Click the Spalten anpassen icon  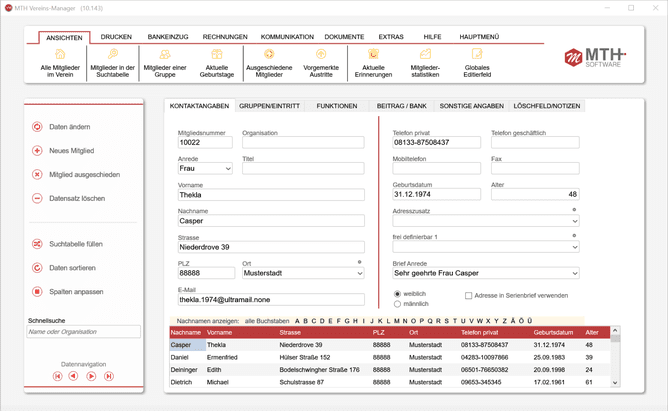[x=37, y=291]
